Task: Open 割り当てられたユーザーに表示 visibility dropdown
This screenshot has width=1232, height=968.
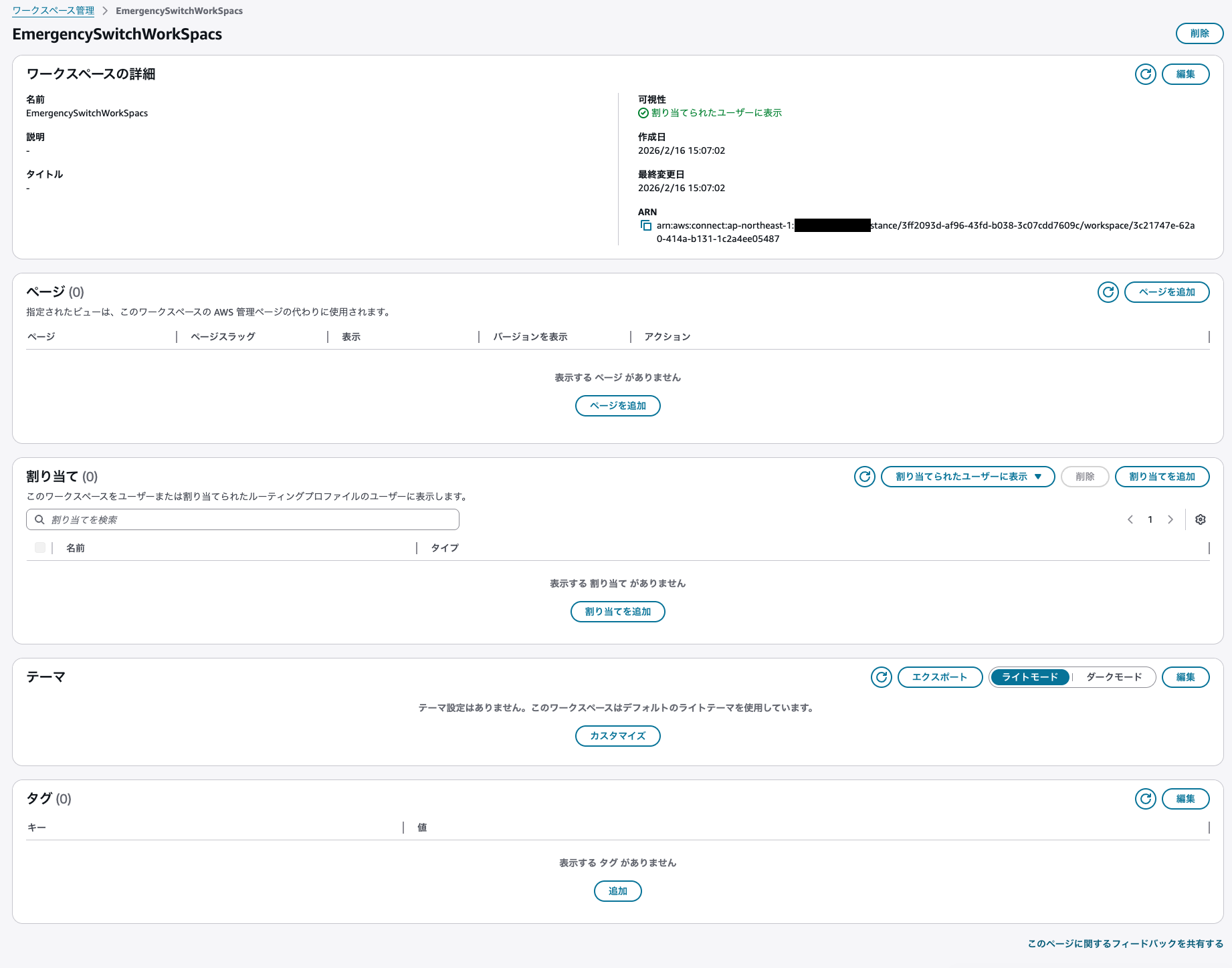Action: 967,477
